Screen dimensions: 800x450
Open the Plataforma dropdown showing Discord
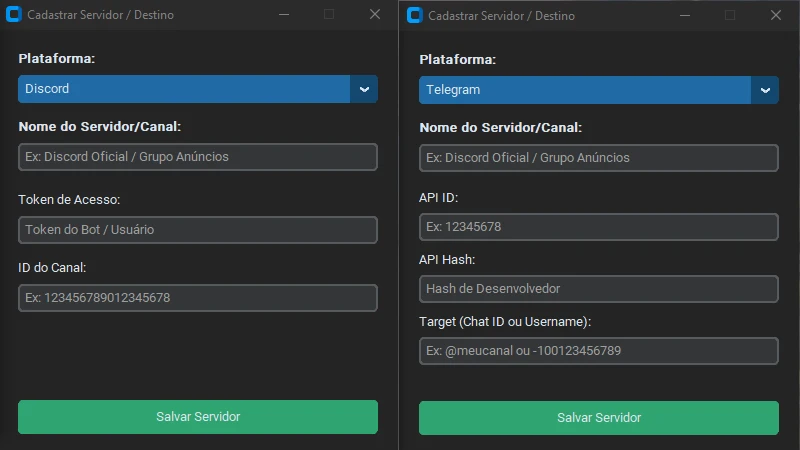pos(197,89)
